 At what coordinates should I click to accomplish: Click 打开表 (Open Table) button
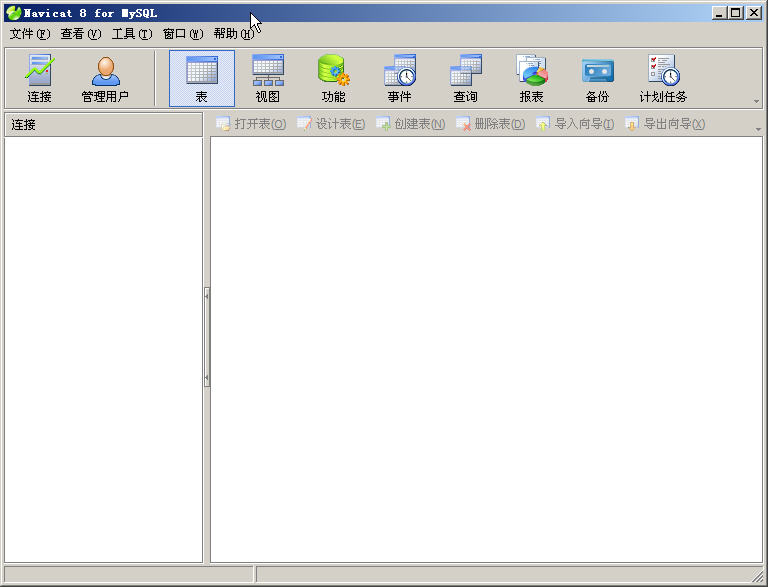pos(251,124)
